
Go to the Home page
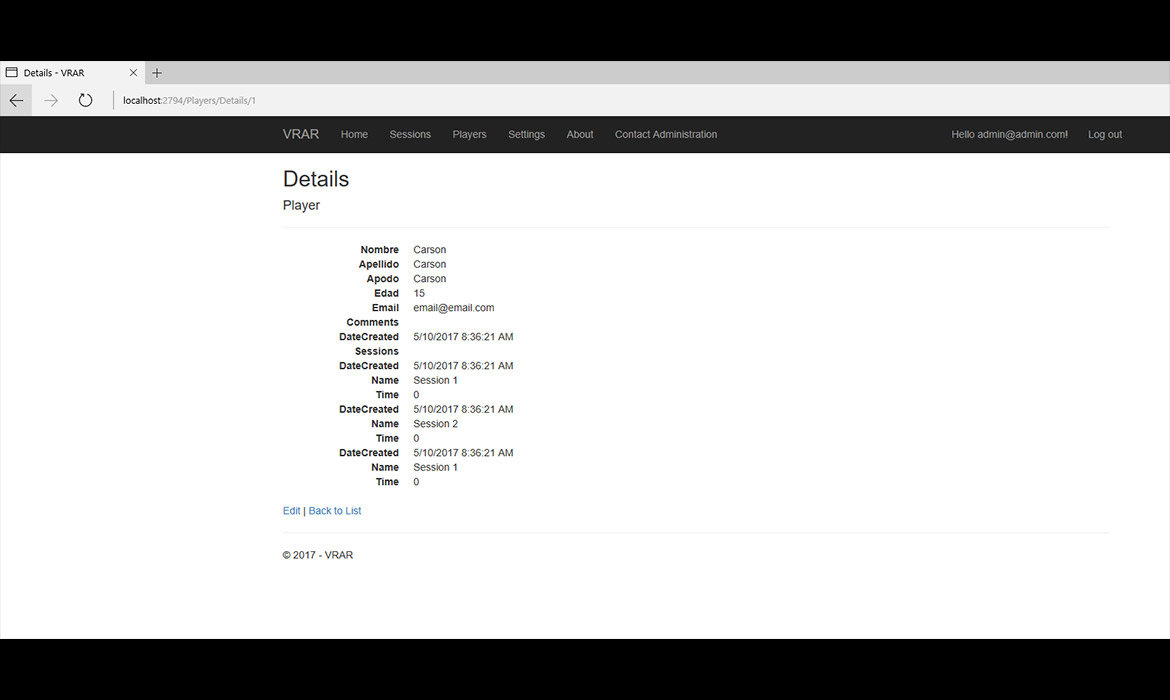[x=354, y=134]
